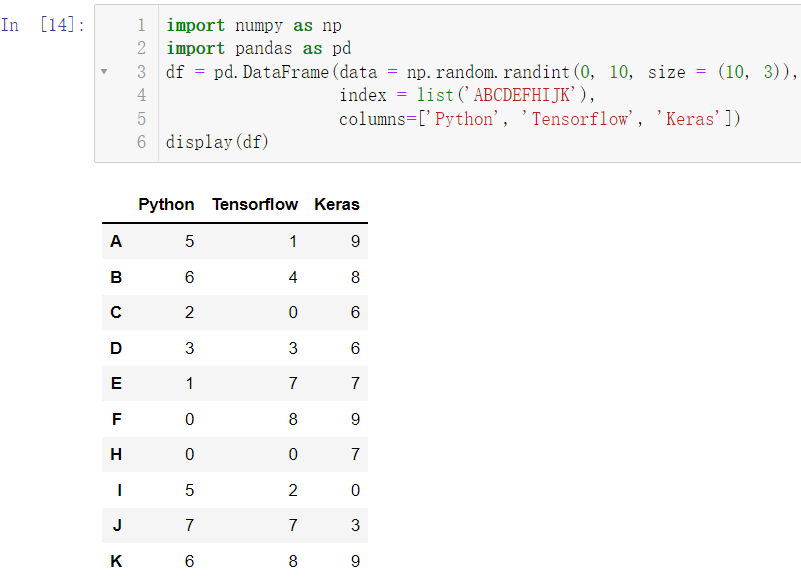Click the In [14] cell prompt
Screen dimensions: 801x579
tap(43, 25)
